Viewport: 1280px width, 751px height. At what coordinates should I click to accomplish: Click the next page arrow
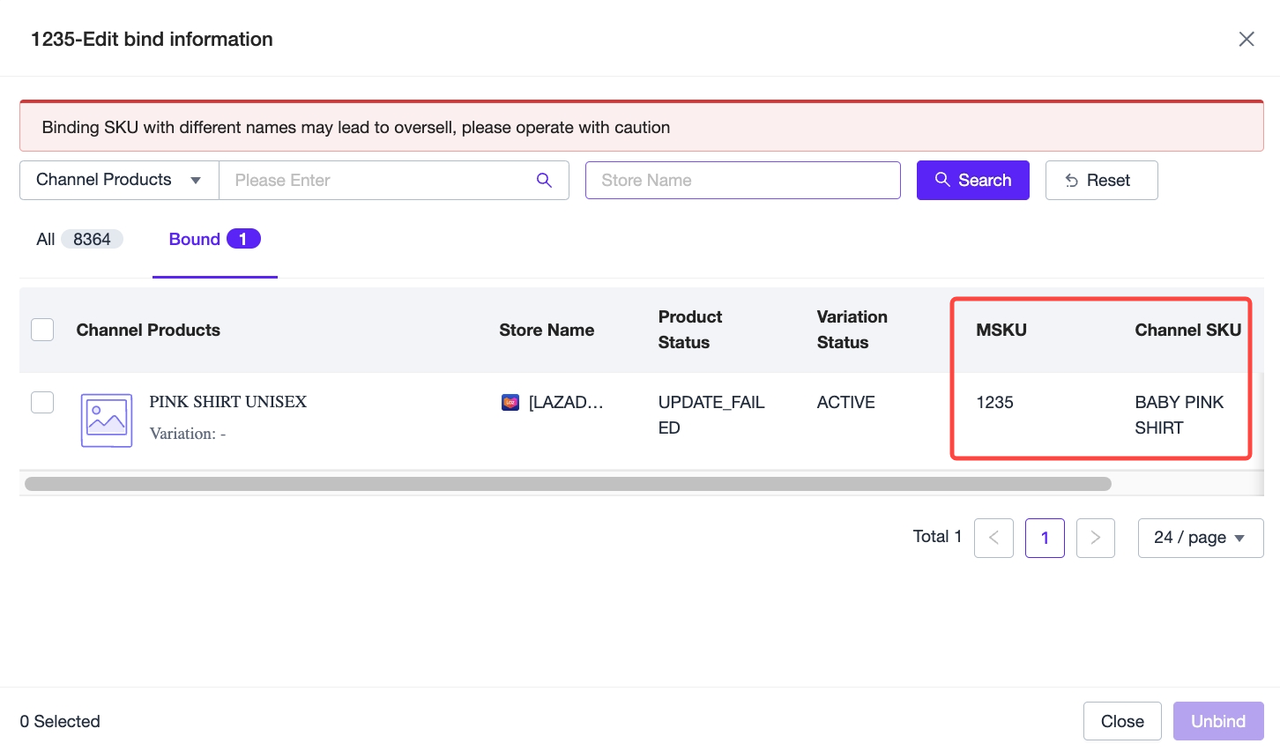[1095, 538]
